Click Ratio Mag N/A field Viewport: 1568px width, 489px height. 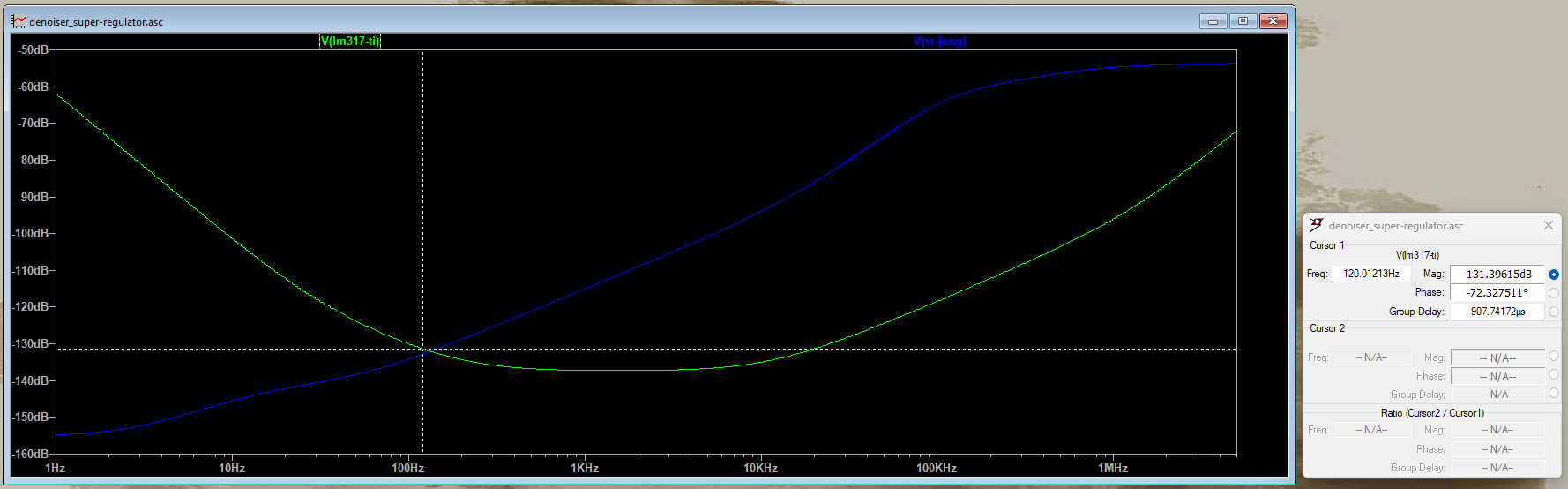[x=1497, y=430]
